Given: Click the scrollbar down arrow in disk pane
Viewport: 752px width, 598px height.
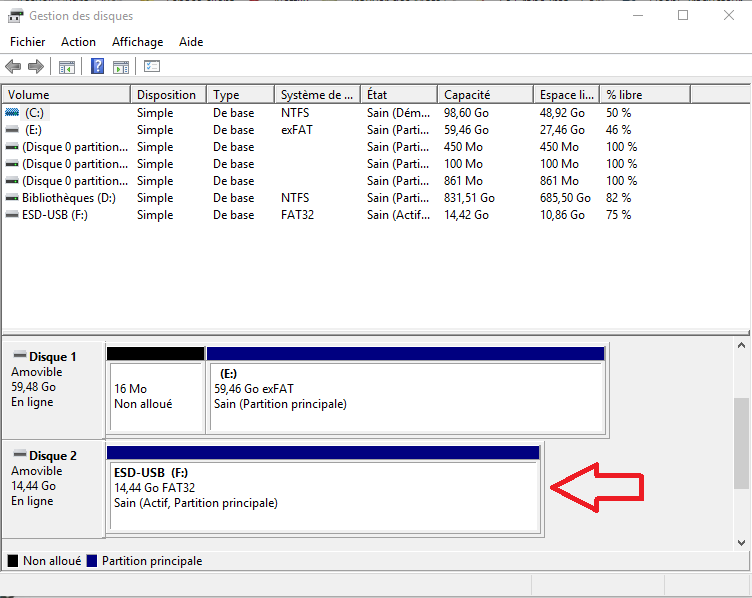Looking at the screenshot, I should pos(742,543).
